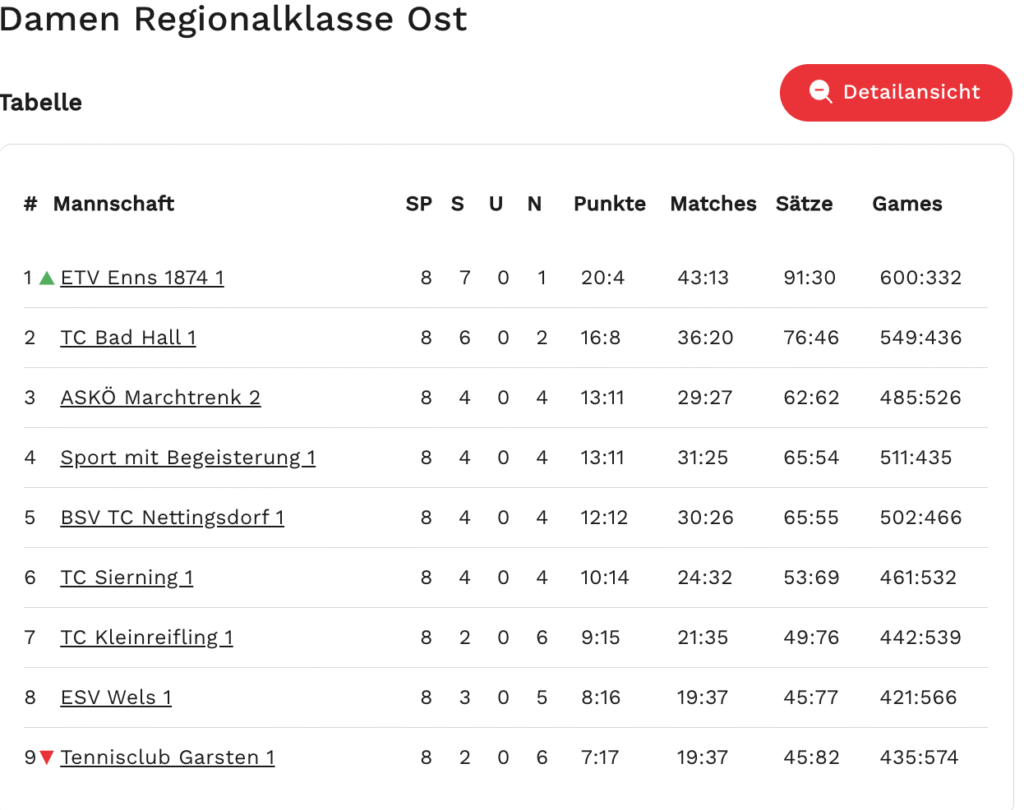
Task: Click the green promotion arrow beside ETV Enns
Action: pos(46,278)
